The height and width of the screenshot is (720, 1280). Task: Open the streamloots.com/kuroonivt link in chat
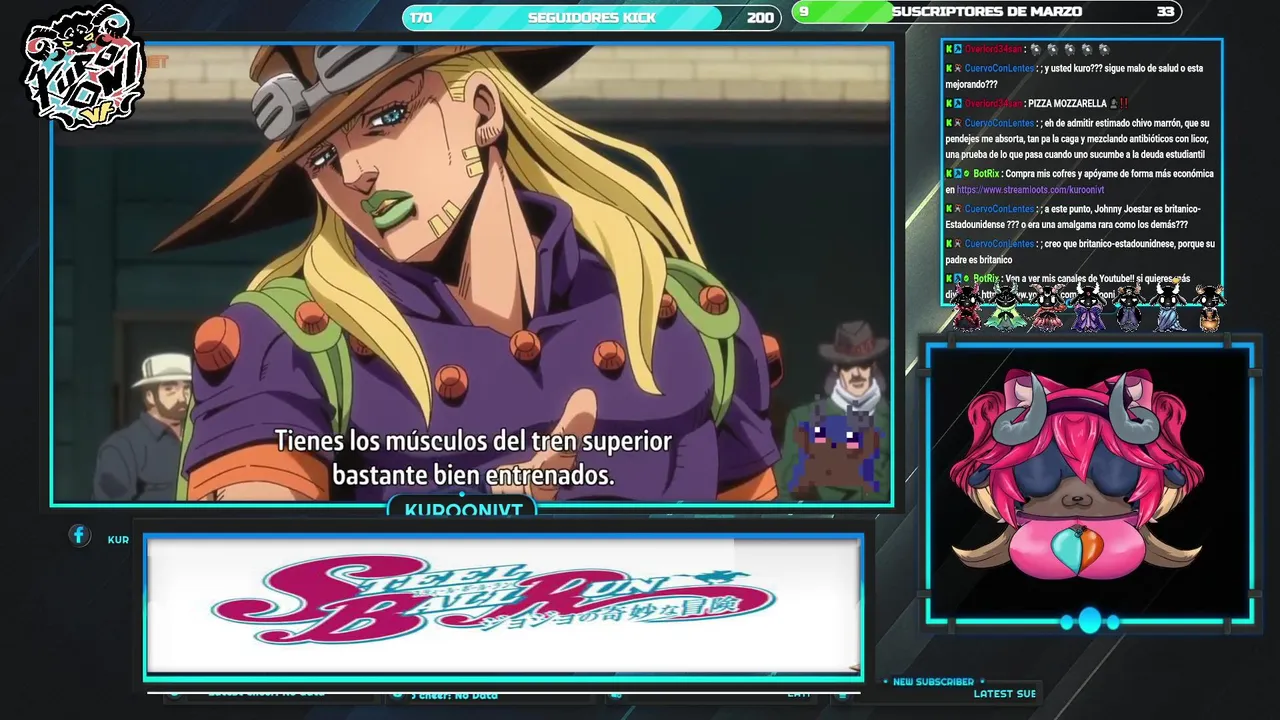tap(1030, 190)
